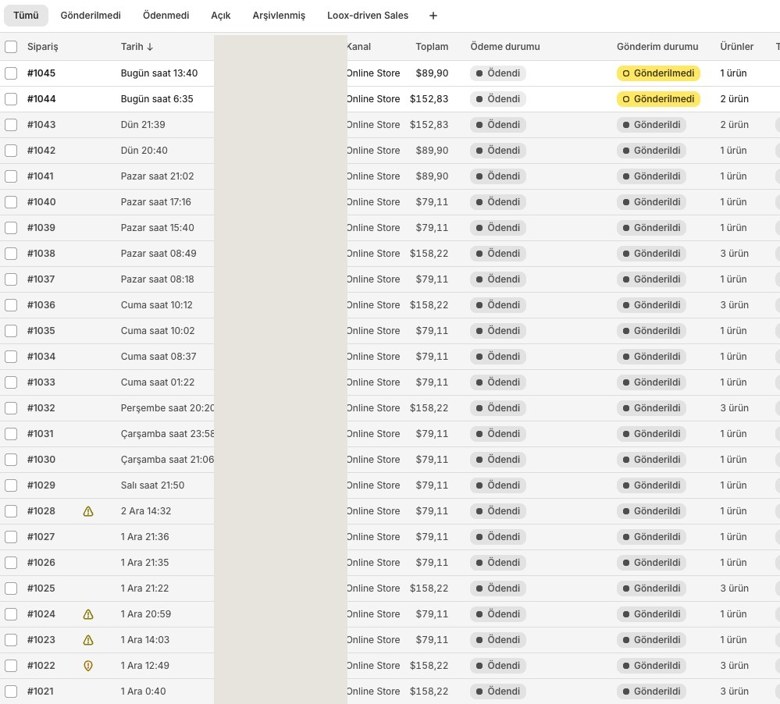This screenshot has width=780, height=704.
Task: Tick checkbox of order #1043
Action: coord(11,125)
